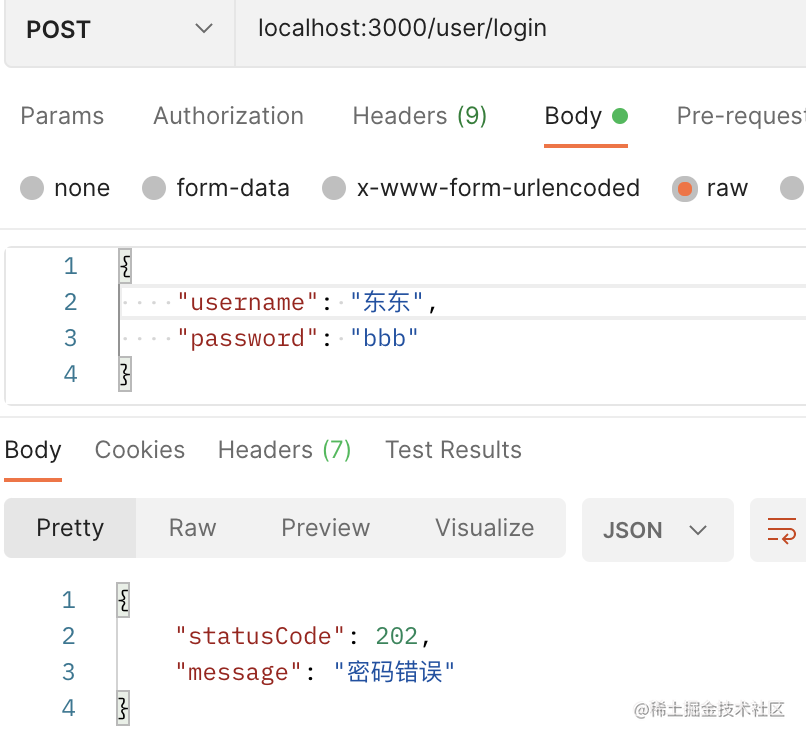Open the Authorization tab

click(x=228, y=116)
